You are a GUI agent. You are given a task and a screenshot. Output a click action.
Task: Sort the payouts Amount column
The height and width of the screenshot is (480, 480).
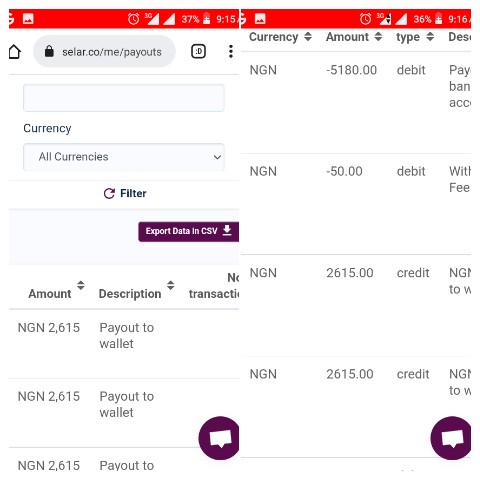pyautogui.click(x=81, y=285)
